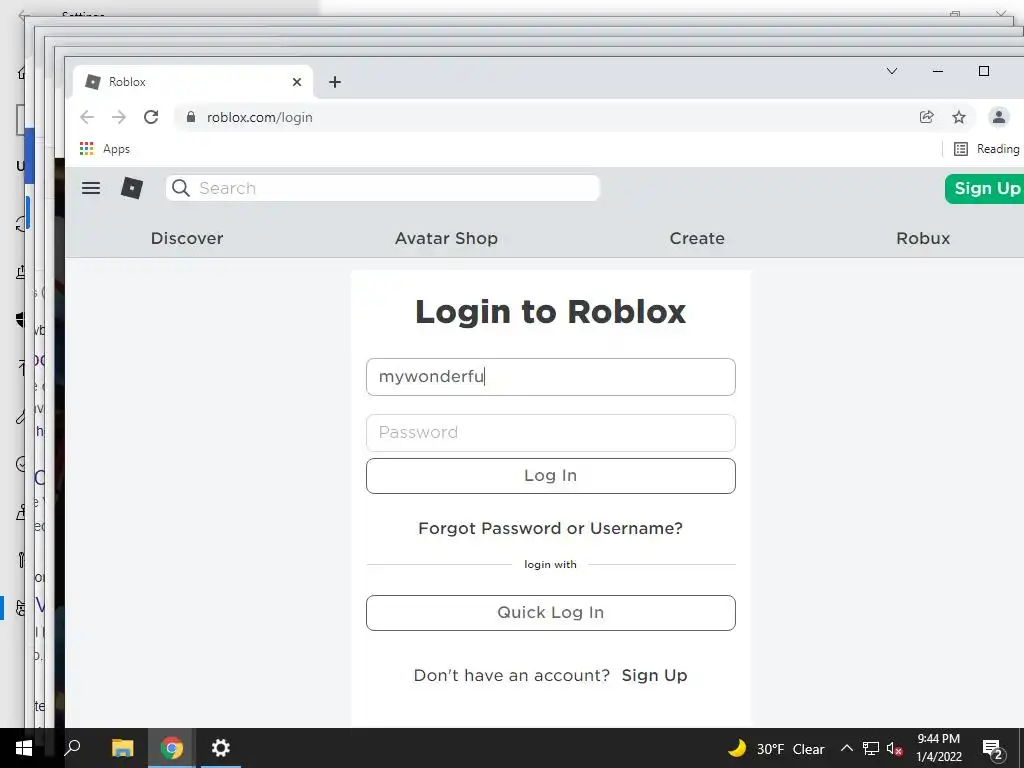Click the address bar showing roblox.com/login
The width and height of the screenshot is (1024, 768).
[x=549, y=118]
